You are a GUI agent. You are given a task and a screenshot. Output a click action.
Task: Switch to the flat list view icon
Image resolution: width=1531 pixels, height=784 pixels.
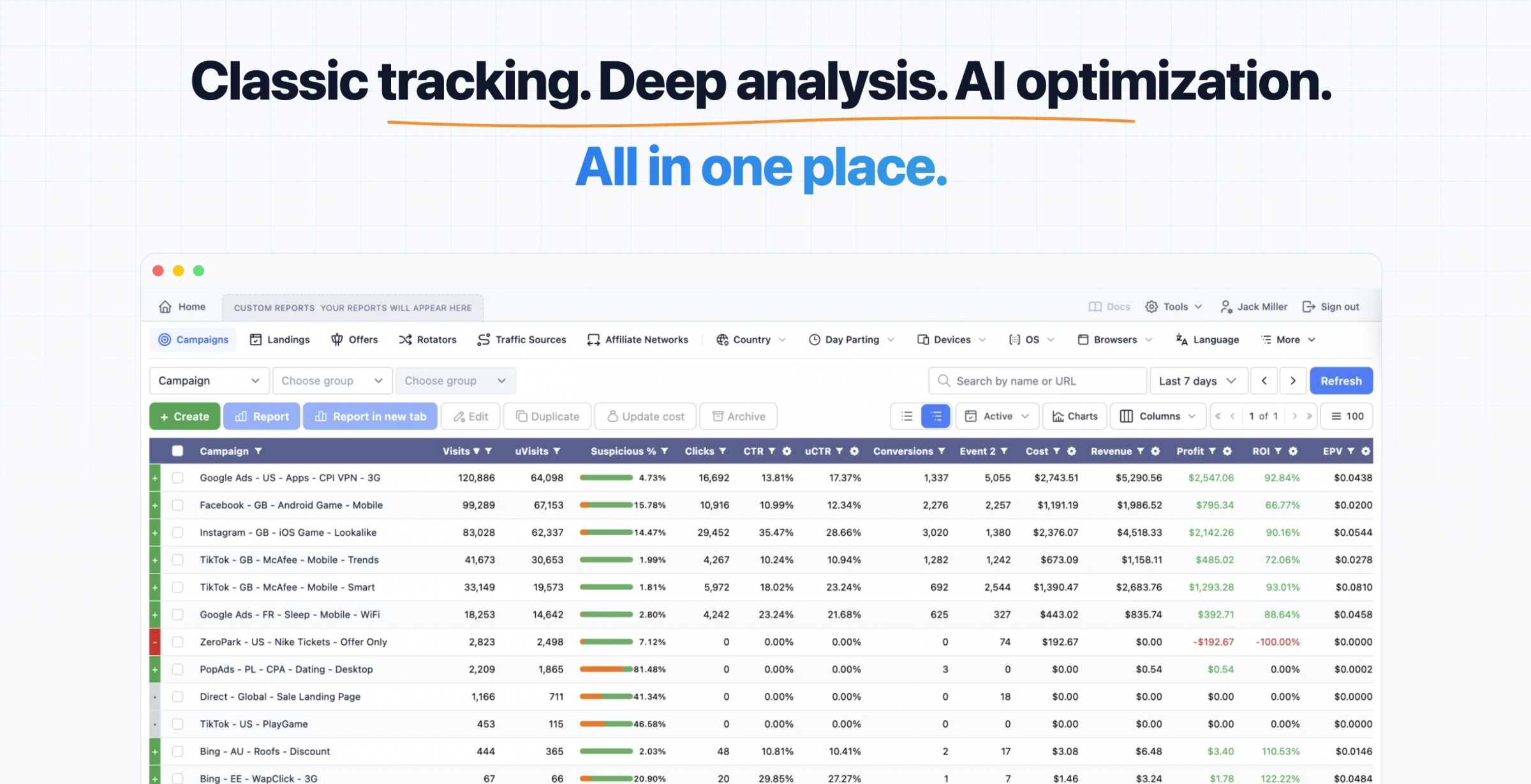906,416
